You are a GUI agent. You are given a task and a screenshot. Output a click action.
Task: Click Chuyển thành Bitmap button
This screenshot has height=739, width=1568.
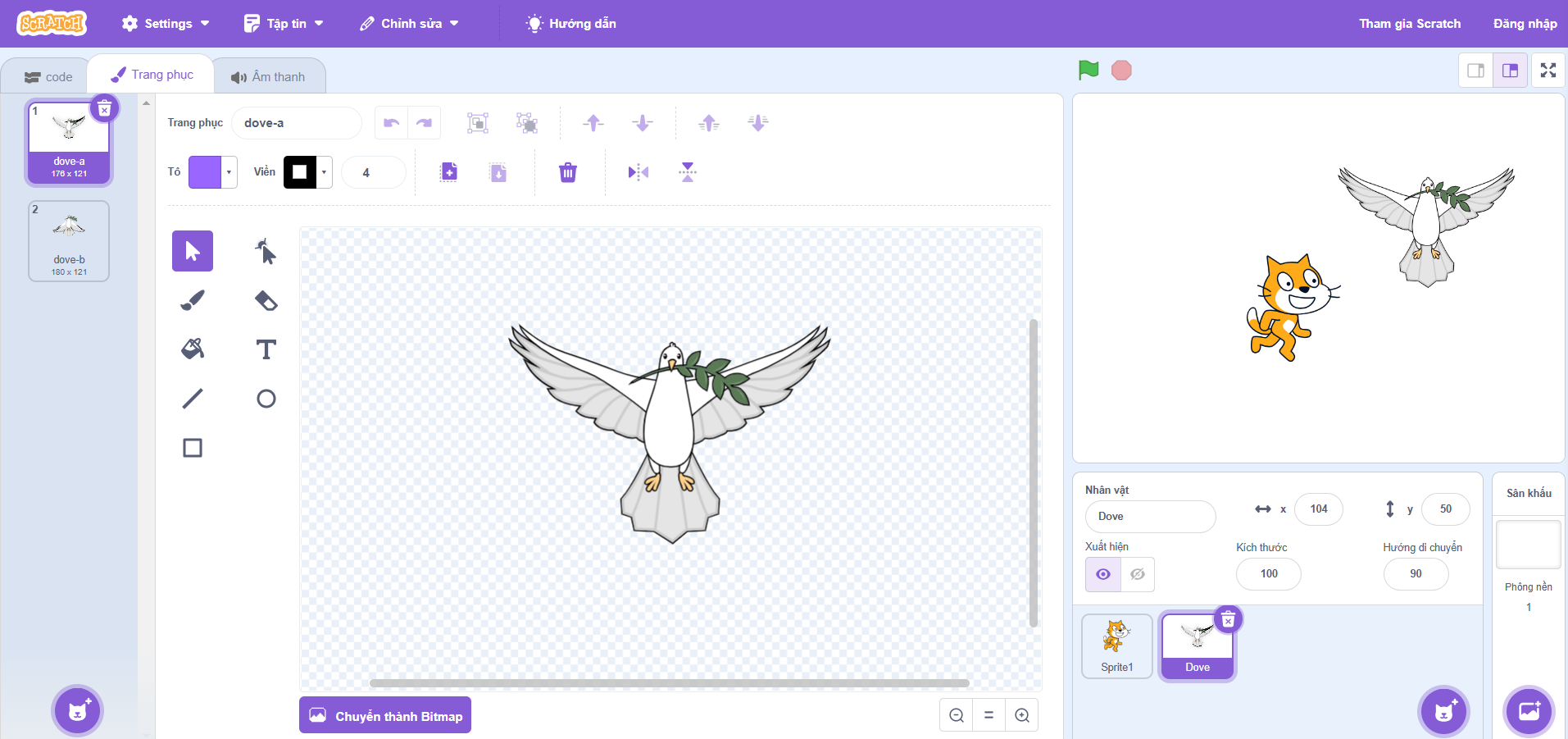(385, 715)
